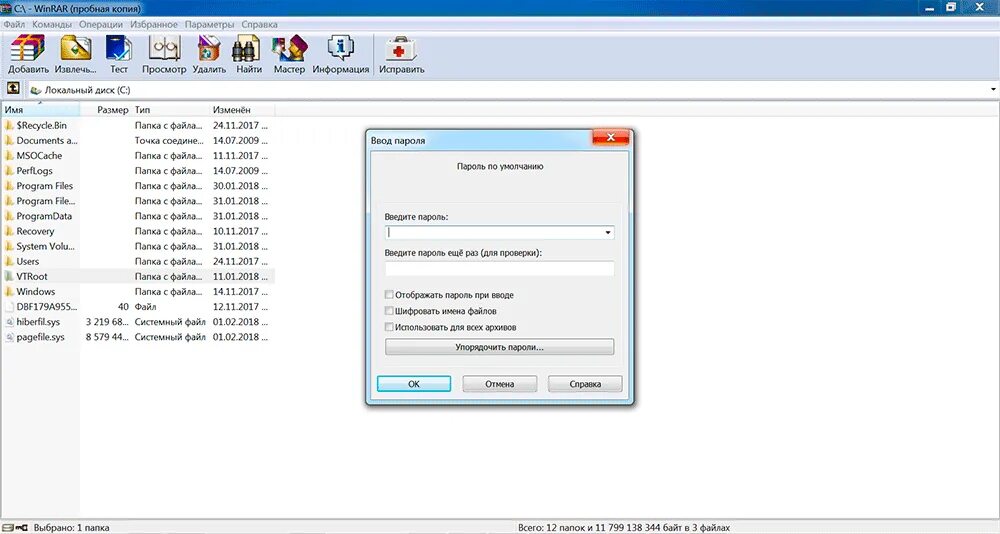
Task: Select the pagefile.sys file icon
Action: point(9,337)
